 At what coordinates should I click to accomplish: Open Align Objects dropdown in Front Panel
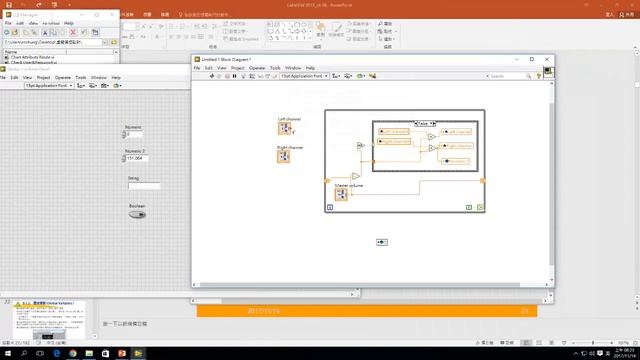pos(81,86)
